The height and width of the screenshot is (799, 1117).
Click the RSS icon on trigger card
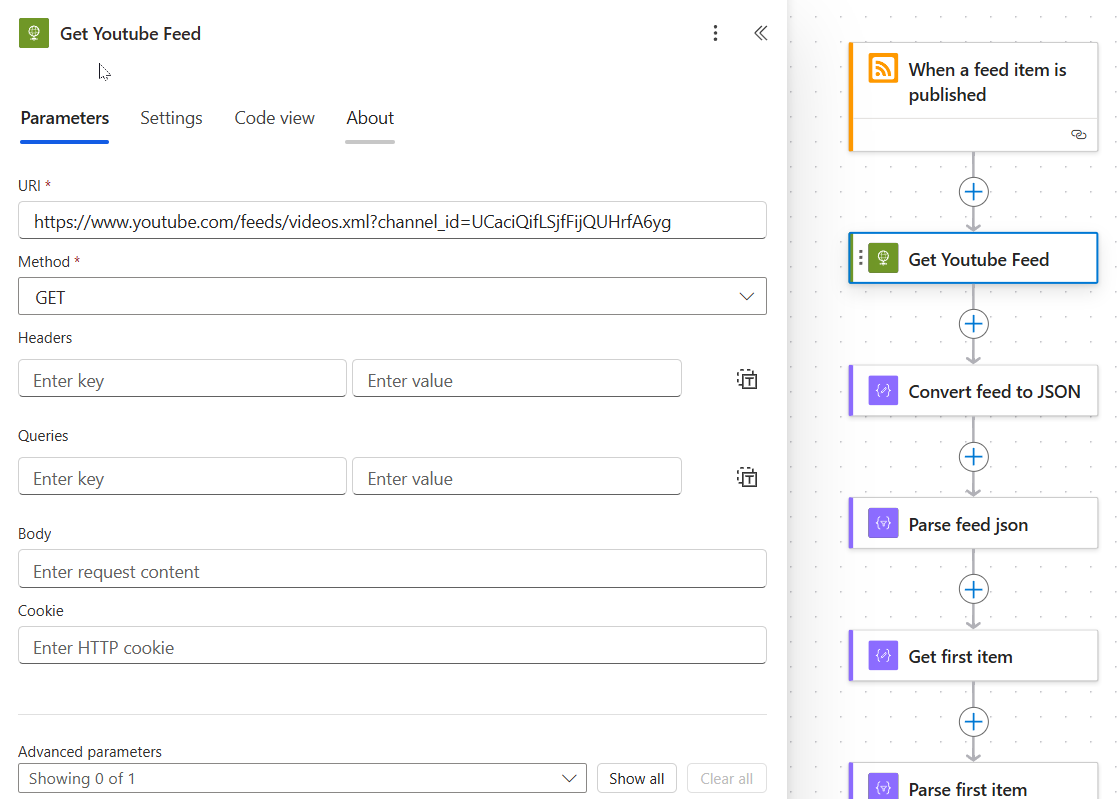[x=883, y=69]
